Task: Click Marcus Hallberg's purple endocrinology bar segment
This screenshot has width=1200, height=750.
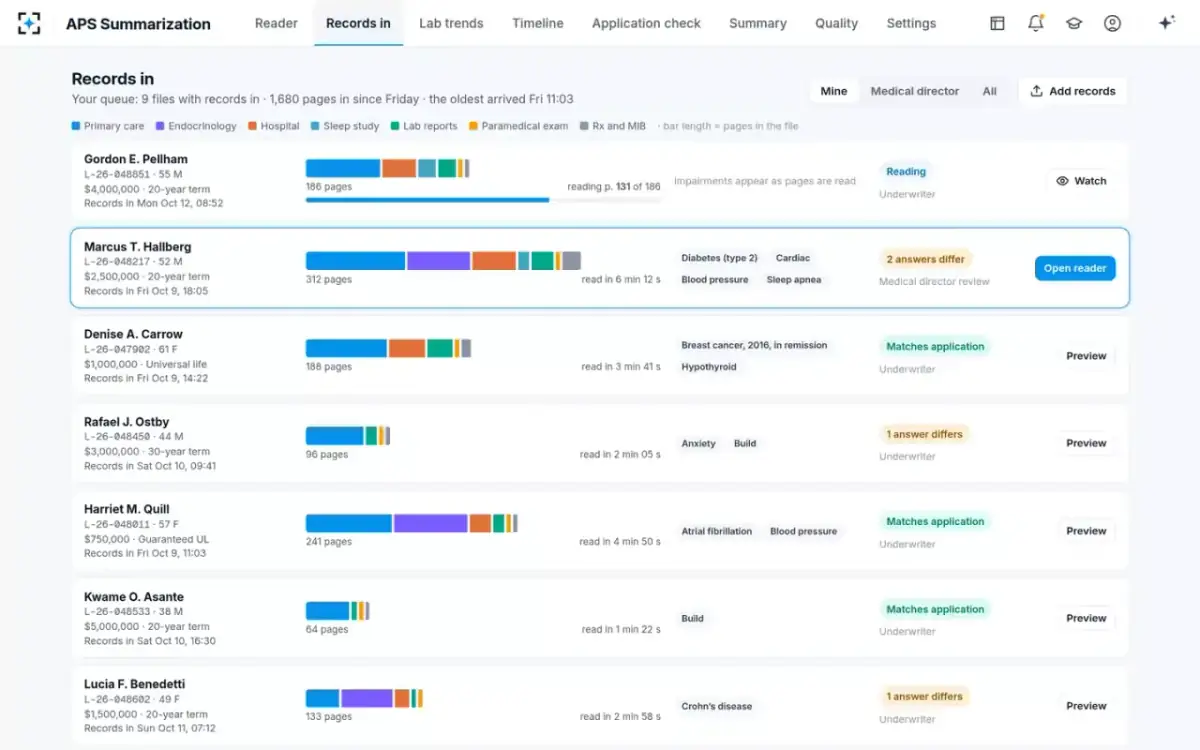Action: tap(438, 261)
